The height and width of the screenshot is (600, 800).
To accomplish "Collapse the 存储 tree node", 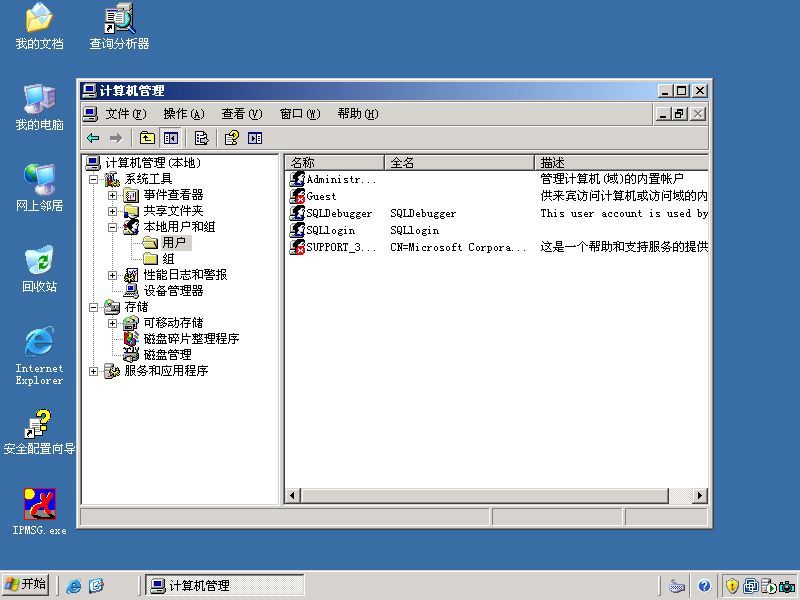I will tap(93, 307).
